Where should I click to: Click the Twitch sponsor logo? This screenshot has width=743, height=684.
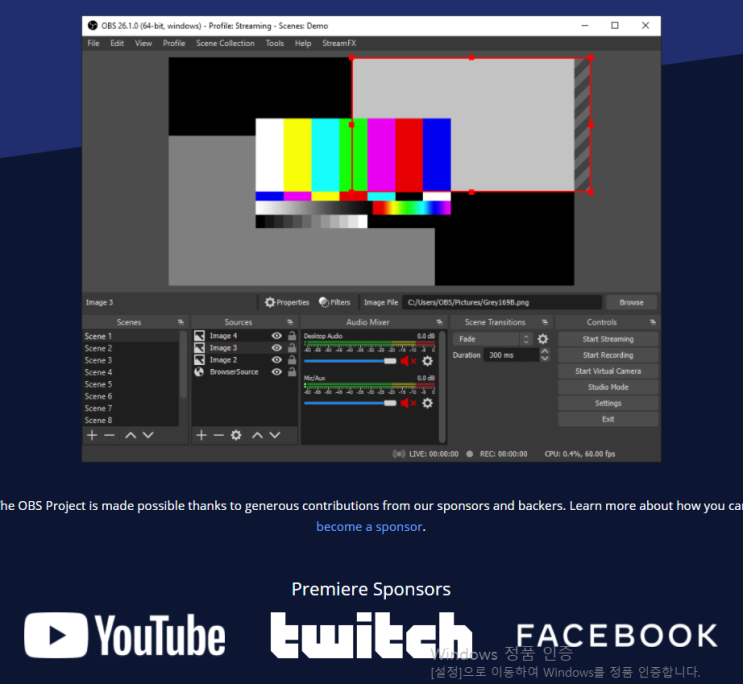coord(372,635)
